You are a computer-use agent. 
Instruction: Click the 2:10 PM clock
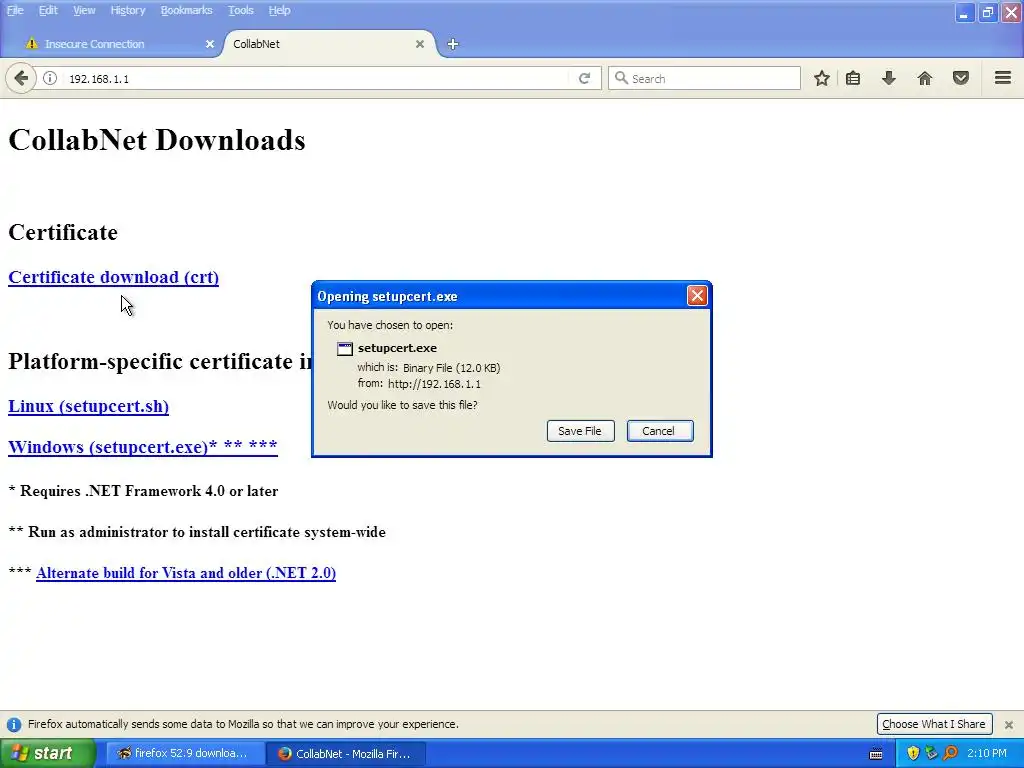pos(987,753)
